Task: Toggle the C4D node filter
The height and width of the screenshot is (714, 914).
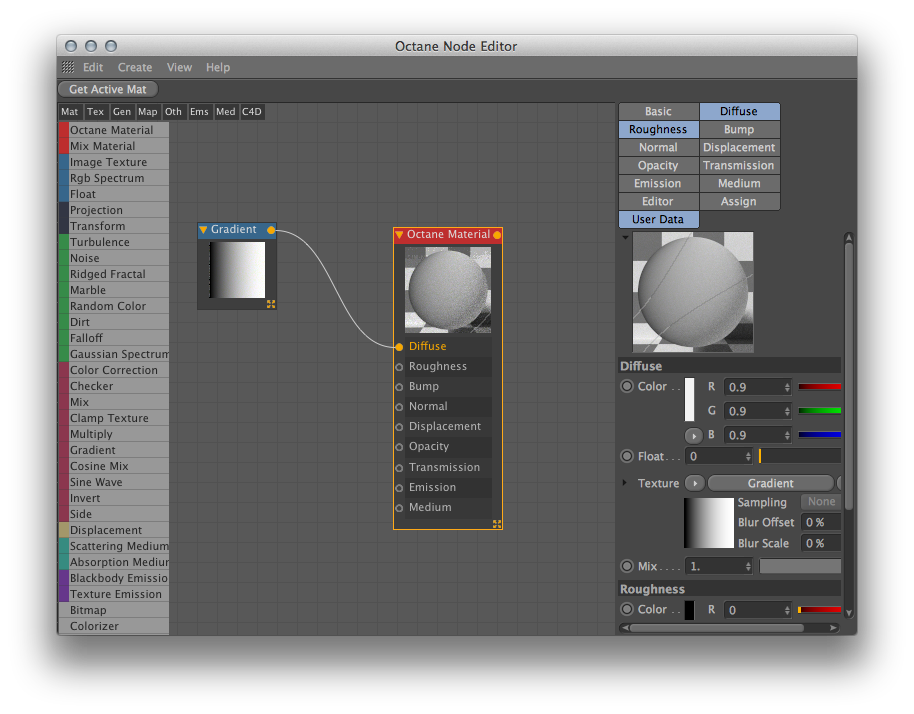Action: (252, 112)
